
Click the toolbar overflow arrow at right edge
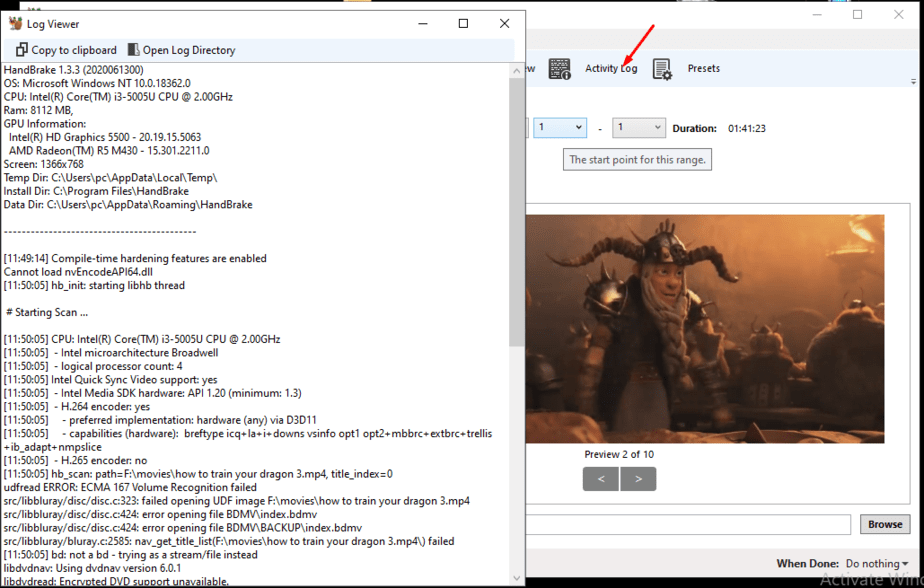(x=913, y=81)
